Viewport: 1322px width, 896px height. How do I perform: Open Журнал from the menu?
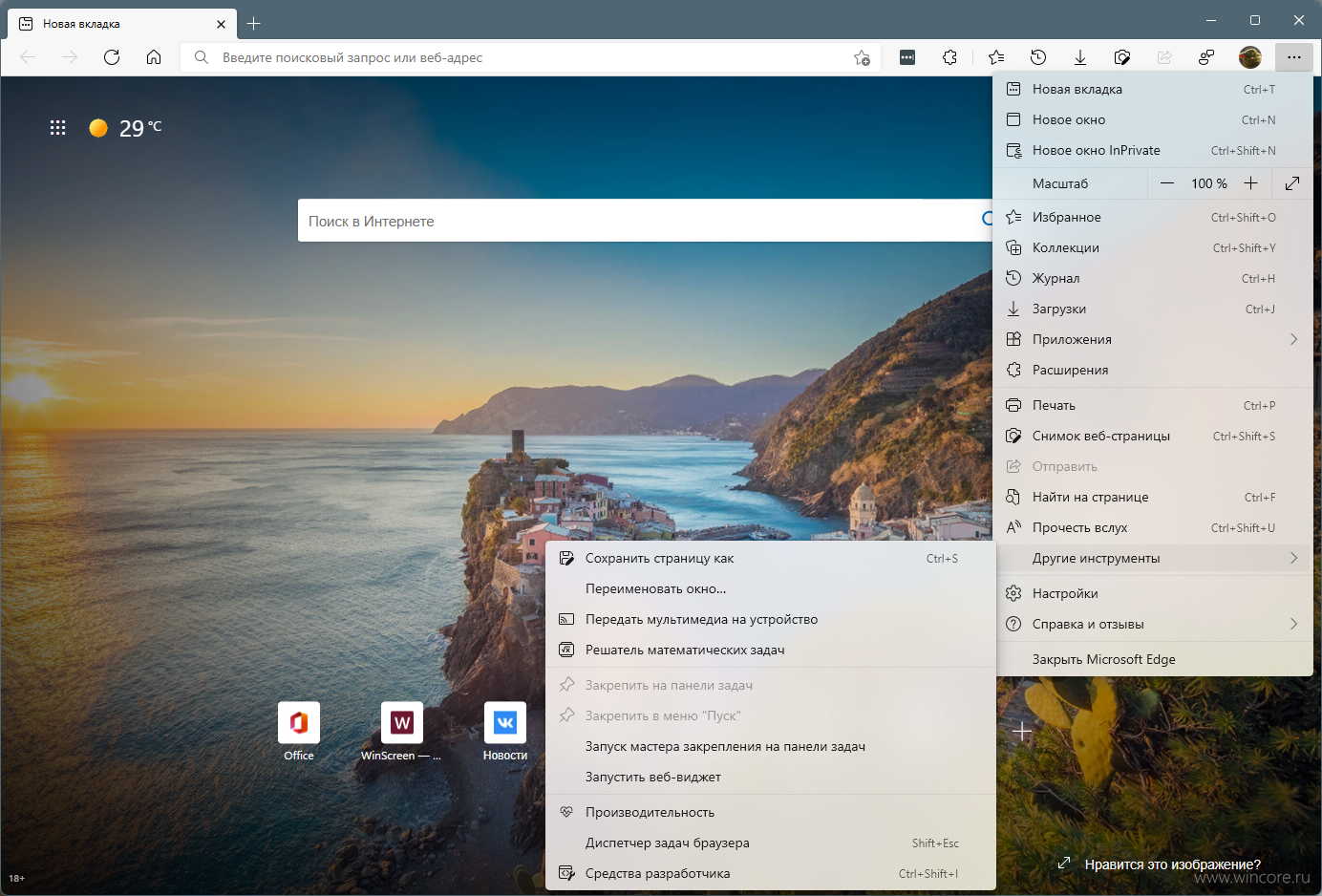point(1153,278)
